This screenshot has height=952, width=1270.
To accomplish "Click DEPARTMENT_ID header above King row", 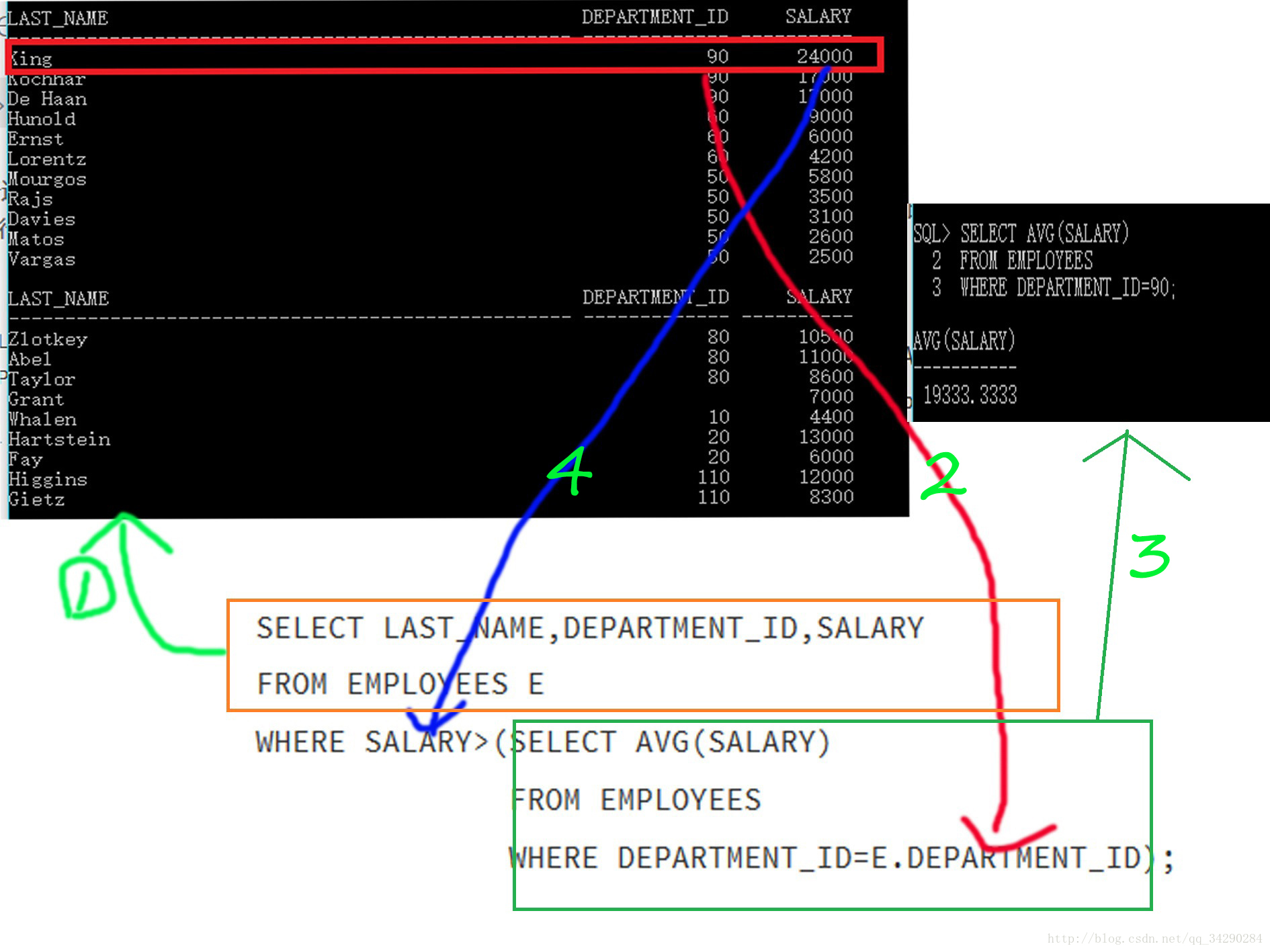I will (655, 17).
